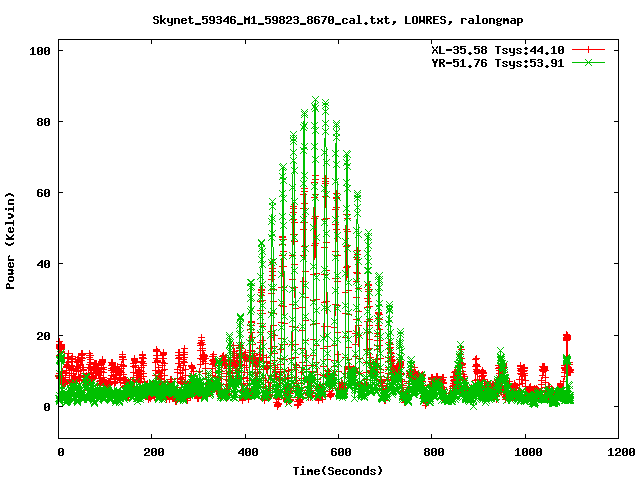Click the legend entry XL-35.58 Tsys:44.10
This screenshot has height=480, width=640.
(x=498, y=50)
